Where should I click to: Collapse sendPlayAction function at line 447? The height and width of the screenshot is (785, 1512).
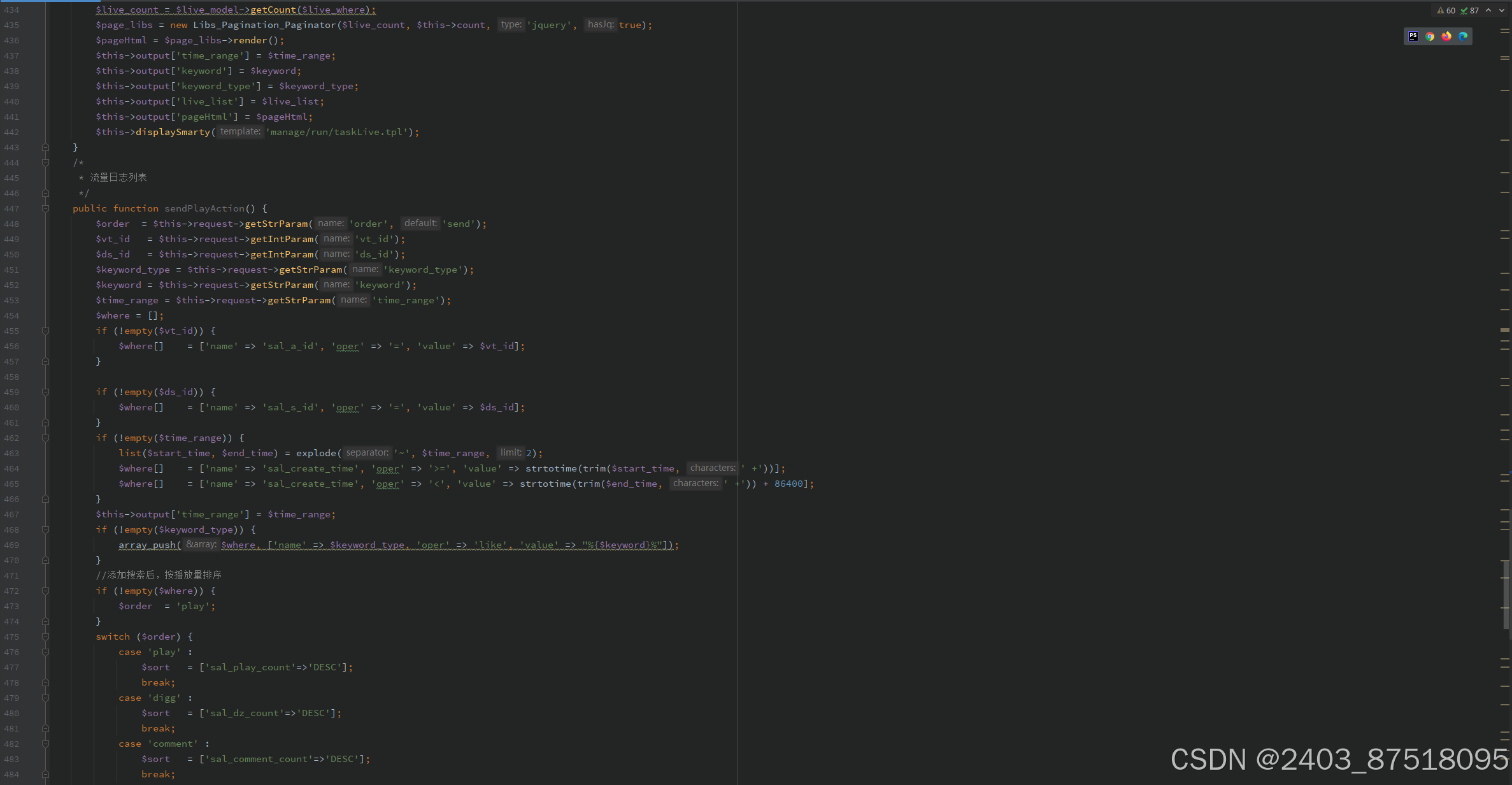(45, 208)
